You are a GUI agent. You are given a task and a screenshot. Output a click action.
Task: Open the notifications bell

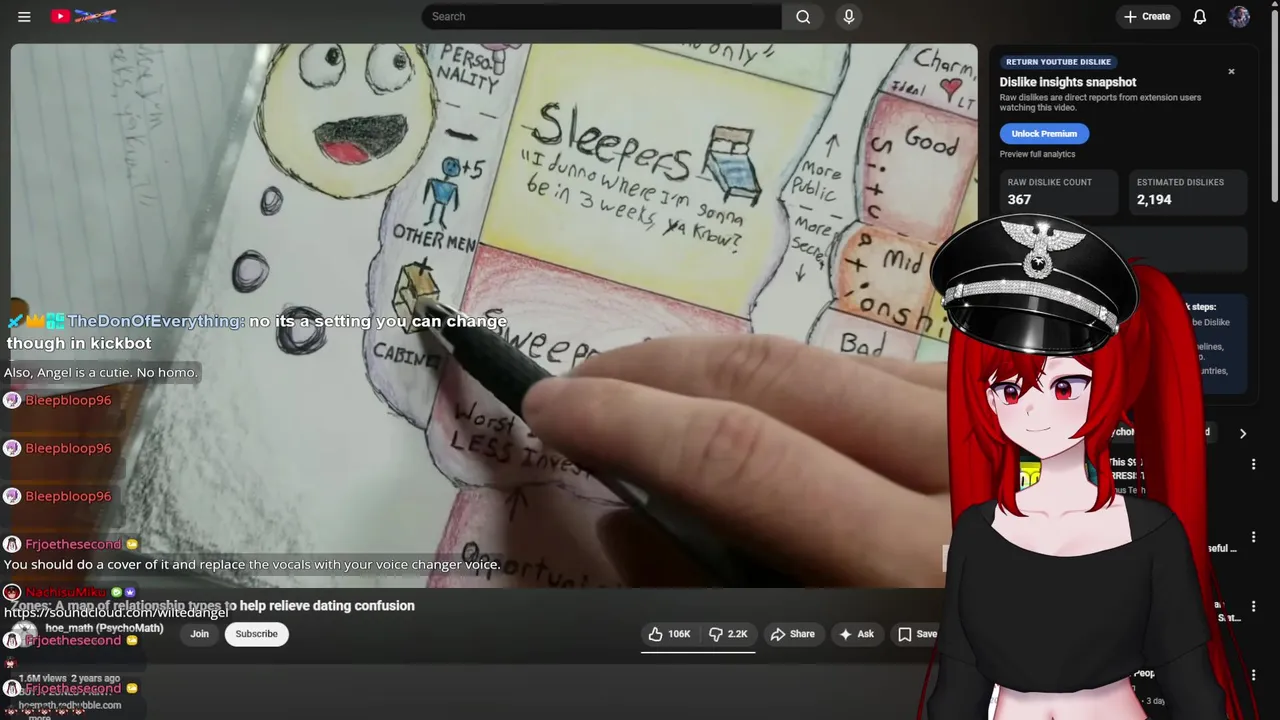click(x=1199, y=16)
